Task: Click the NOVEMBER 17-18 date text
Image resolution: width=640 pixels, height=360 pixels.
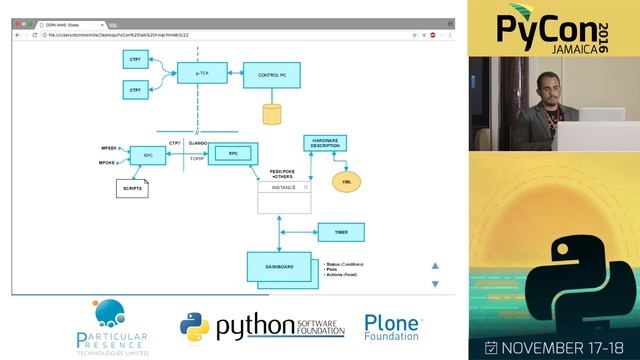Action: point(562,348)
